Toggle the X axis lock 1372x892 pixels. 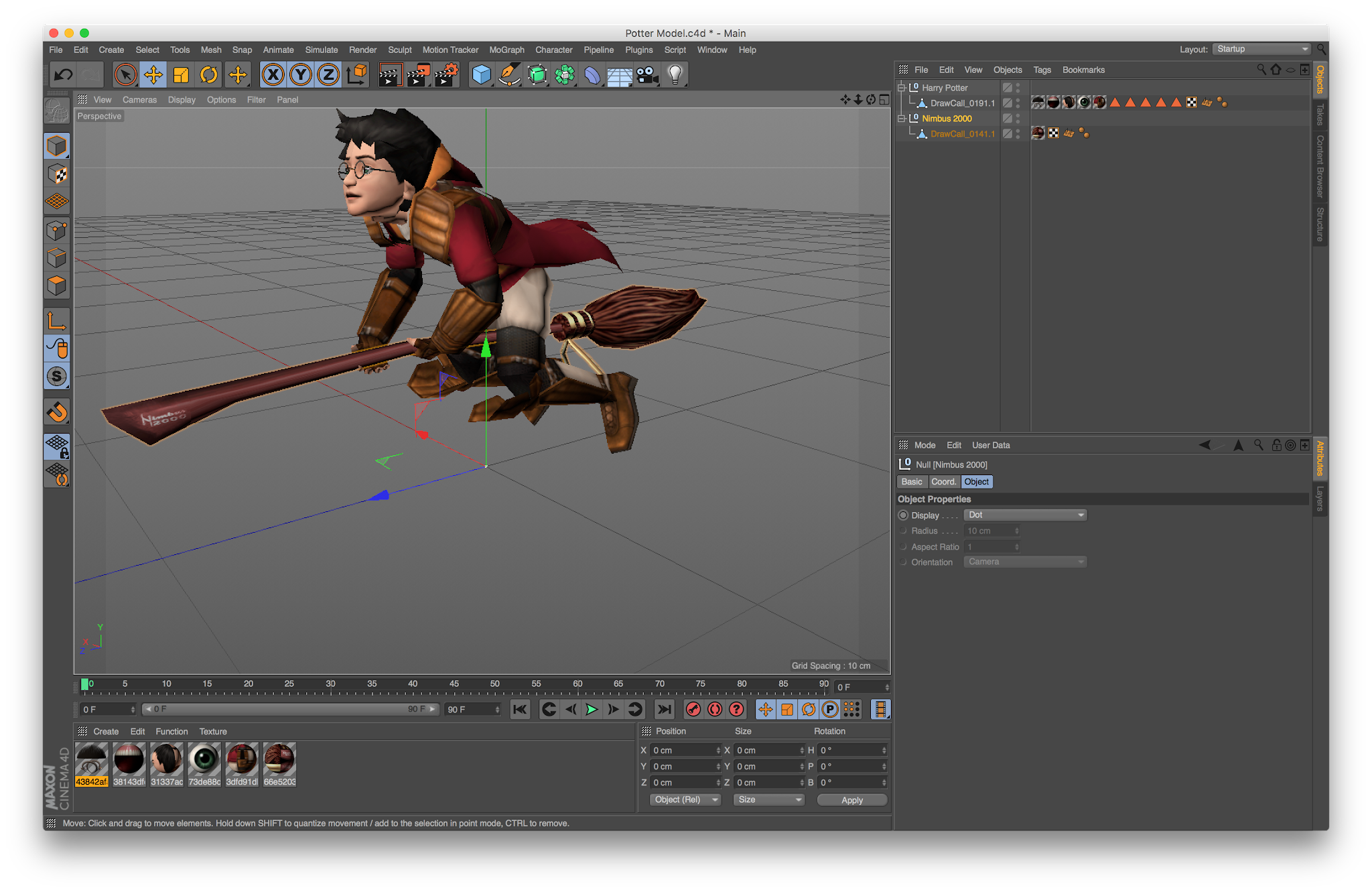273,74
